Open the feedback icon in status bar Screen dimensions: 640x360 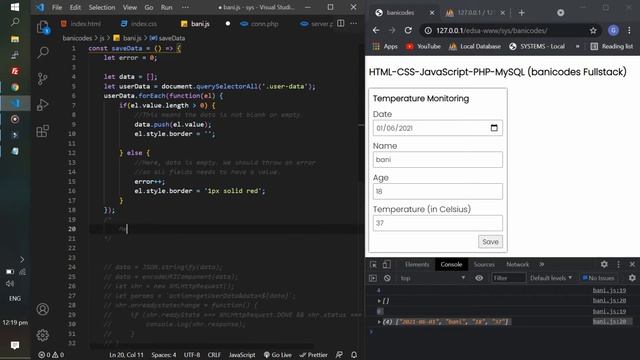pos(339,355)
